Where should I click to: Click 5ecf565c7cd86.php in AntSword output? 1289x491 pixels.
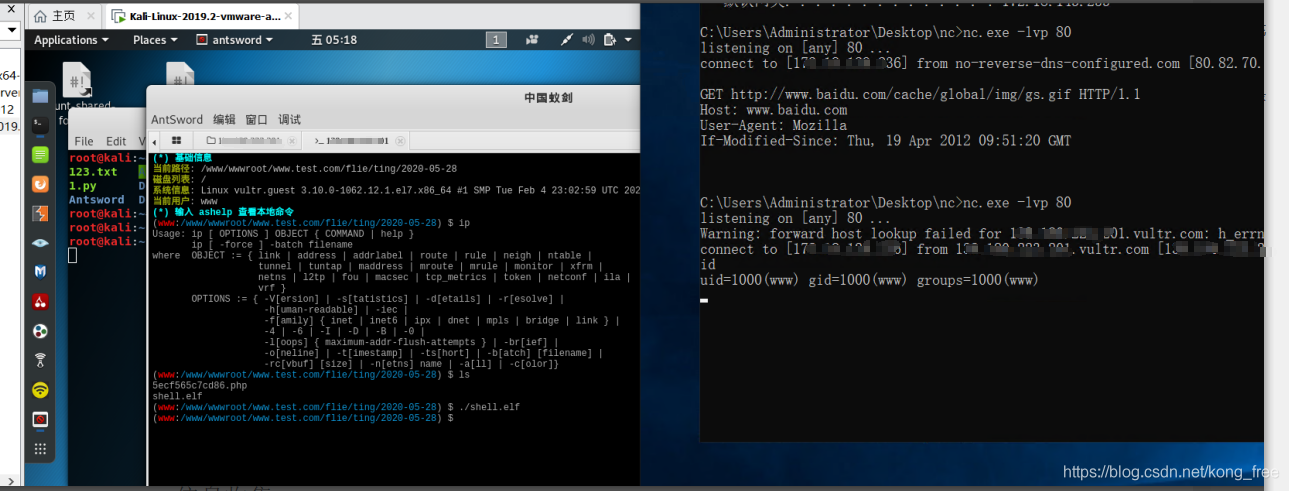199,385
